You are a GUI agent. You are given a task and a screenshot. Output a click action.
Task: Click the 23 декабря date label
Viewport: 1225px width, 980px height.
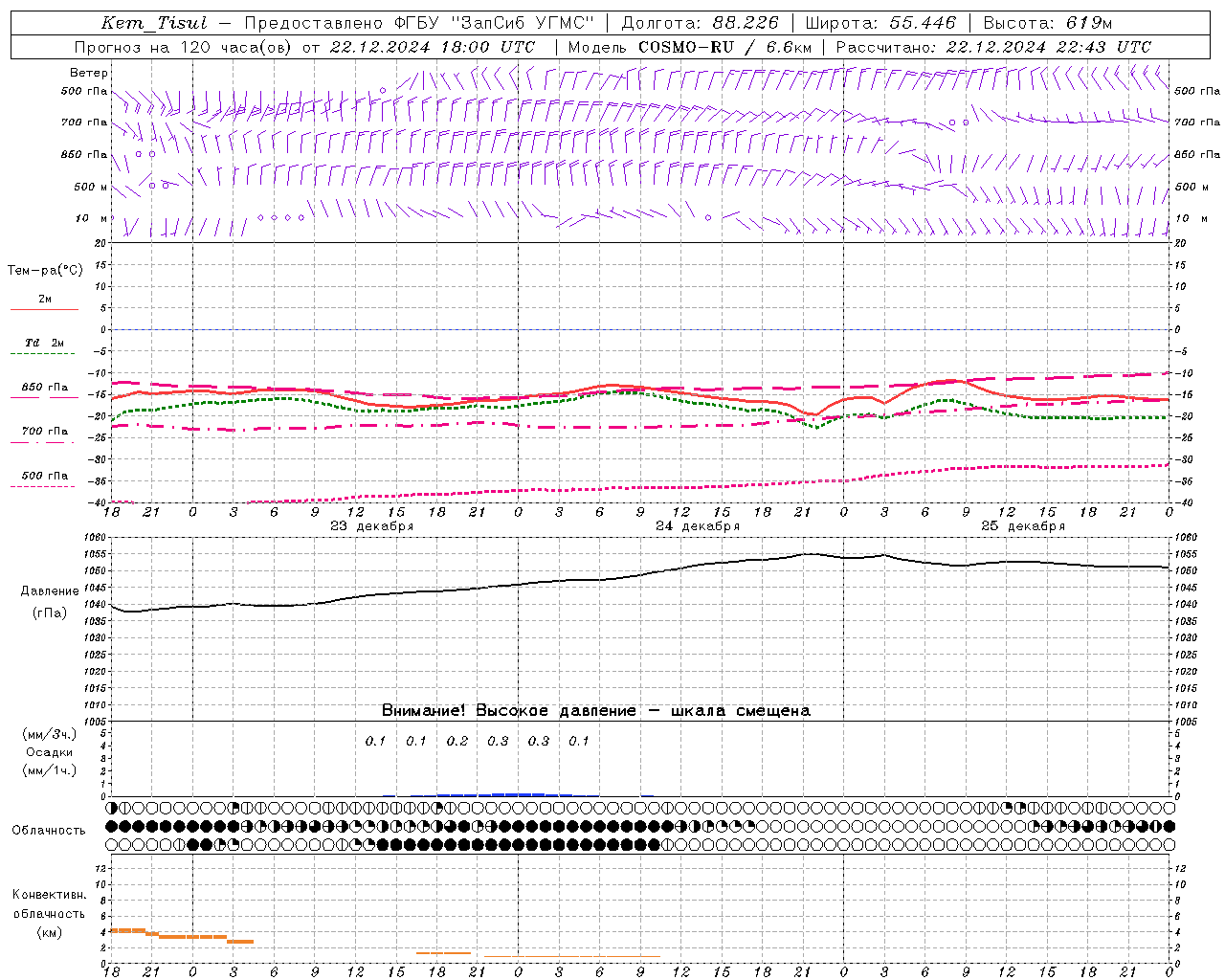pos(372,526)
